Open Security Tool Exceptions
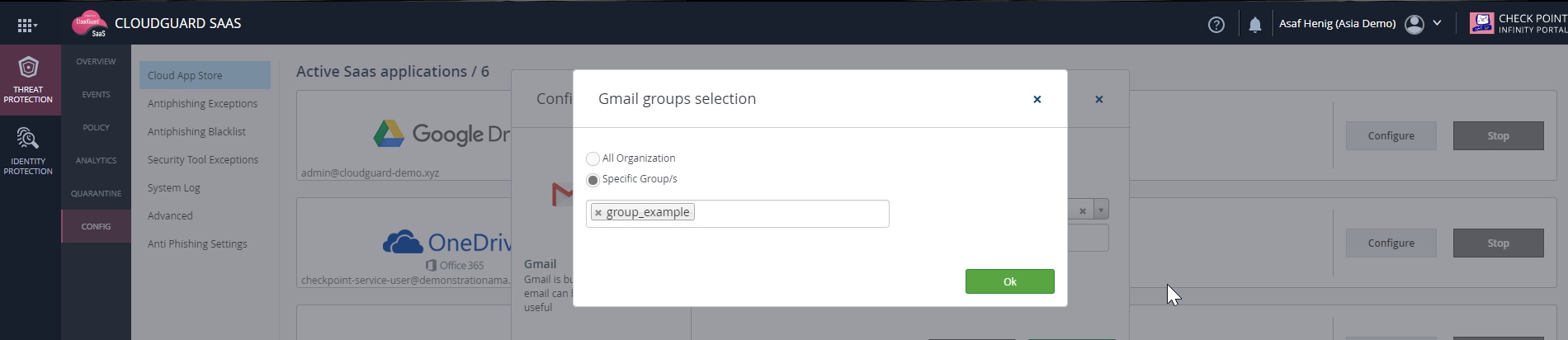The image size is (1568, 340). pos(203,160)
